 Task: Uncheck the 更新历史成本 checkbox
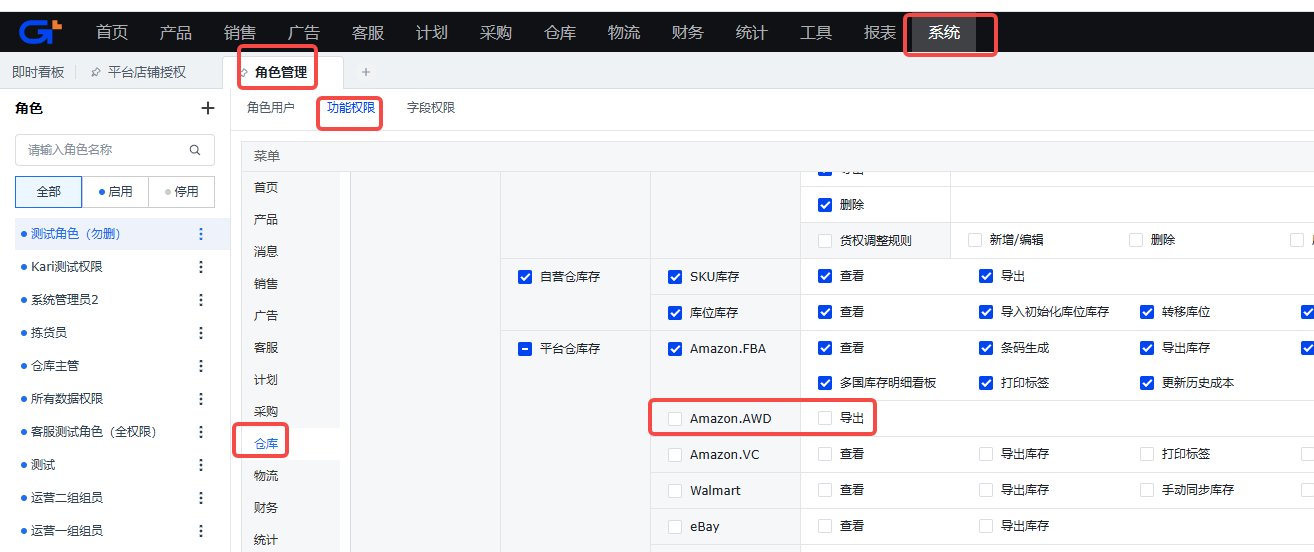pyautogui.click(x=1147, y=383)
